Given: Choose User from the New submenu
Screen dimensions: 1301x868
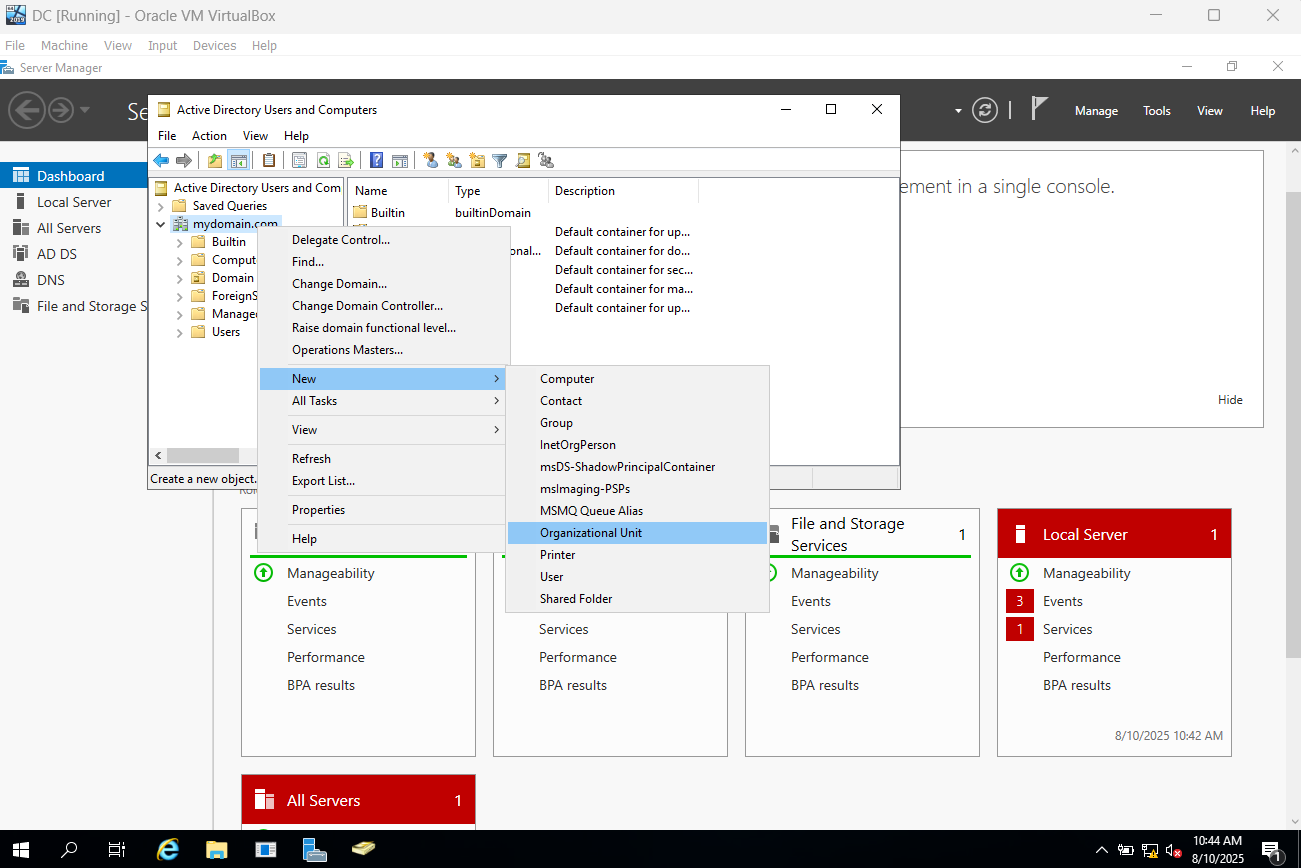Looking at the screenshot, I should pyautogui.click(x=637, y=577).
